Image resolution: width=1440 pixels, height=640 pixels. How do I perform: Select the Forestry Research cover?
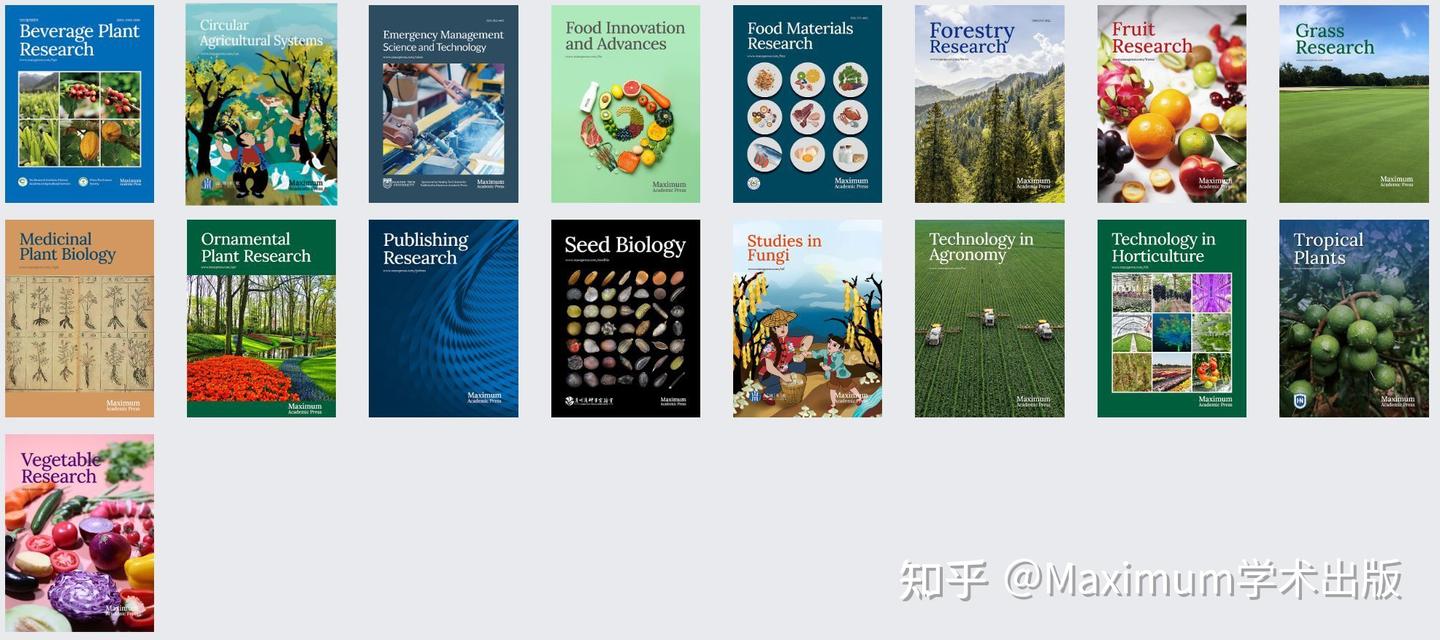[x=989, y=104]
